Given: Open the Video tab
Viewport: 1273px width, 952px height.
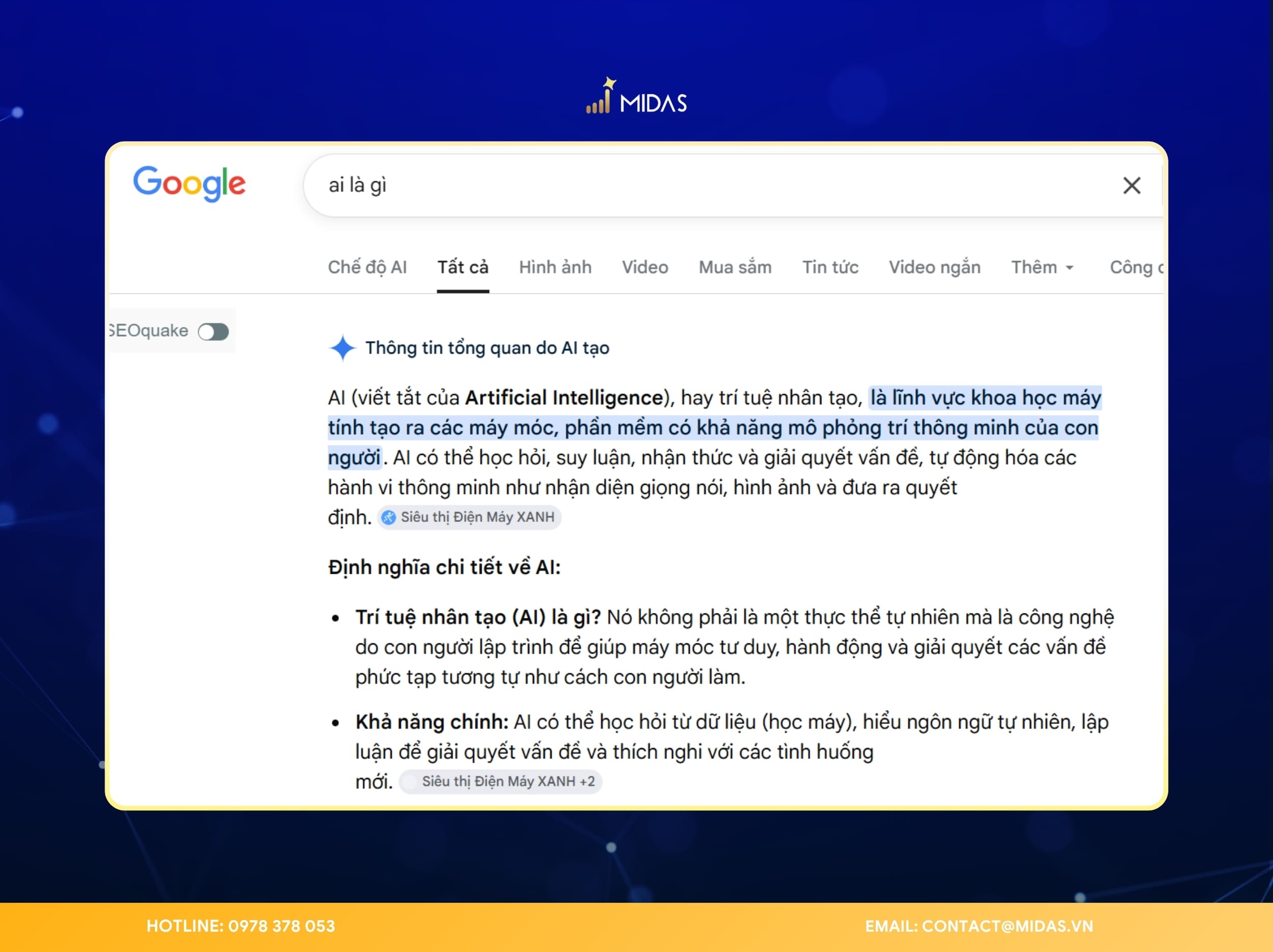Looking at the screenshot, I should click(645, 268).
